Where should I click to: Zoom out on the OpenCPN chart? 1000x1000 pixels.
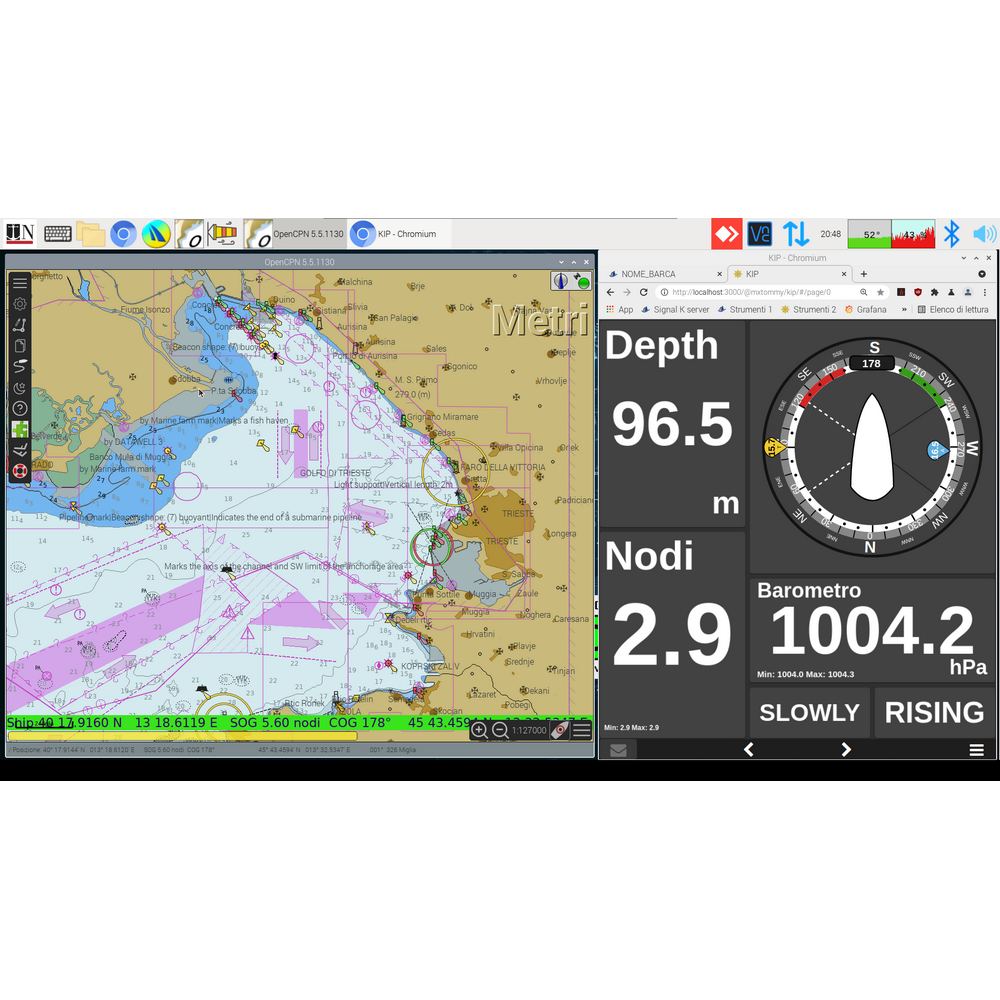(x=501, y=730)
